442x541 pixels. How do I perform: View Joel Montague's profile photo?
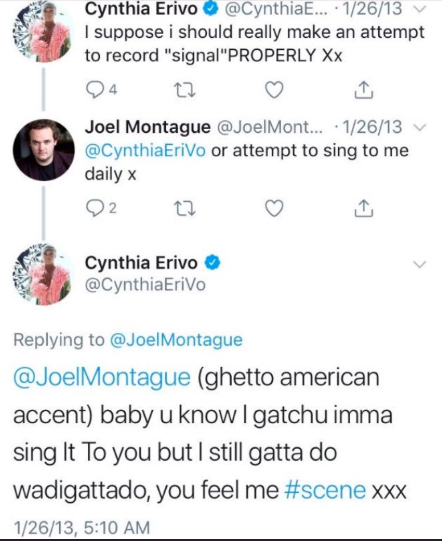[x=43, y=150]
